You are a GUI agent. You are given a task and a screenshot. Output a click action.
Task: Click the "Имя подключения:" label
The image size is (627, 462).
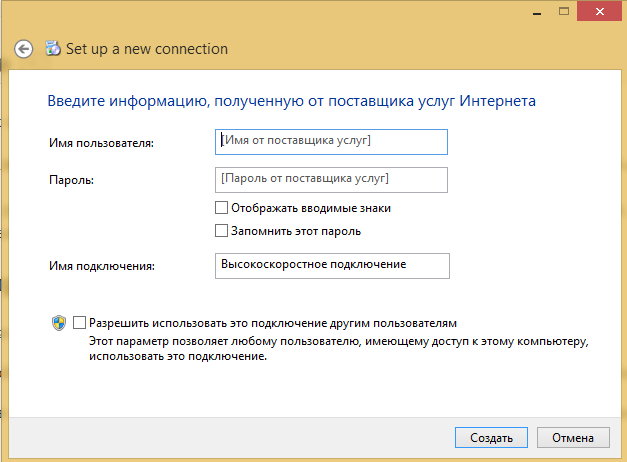(x=105, y=266)
